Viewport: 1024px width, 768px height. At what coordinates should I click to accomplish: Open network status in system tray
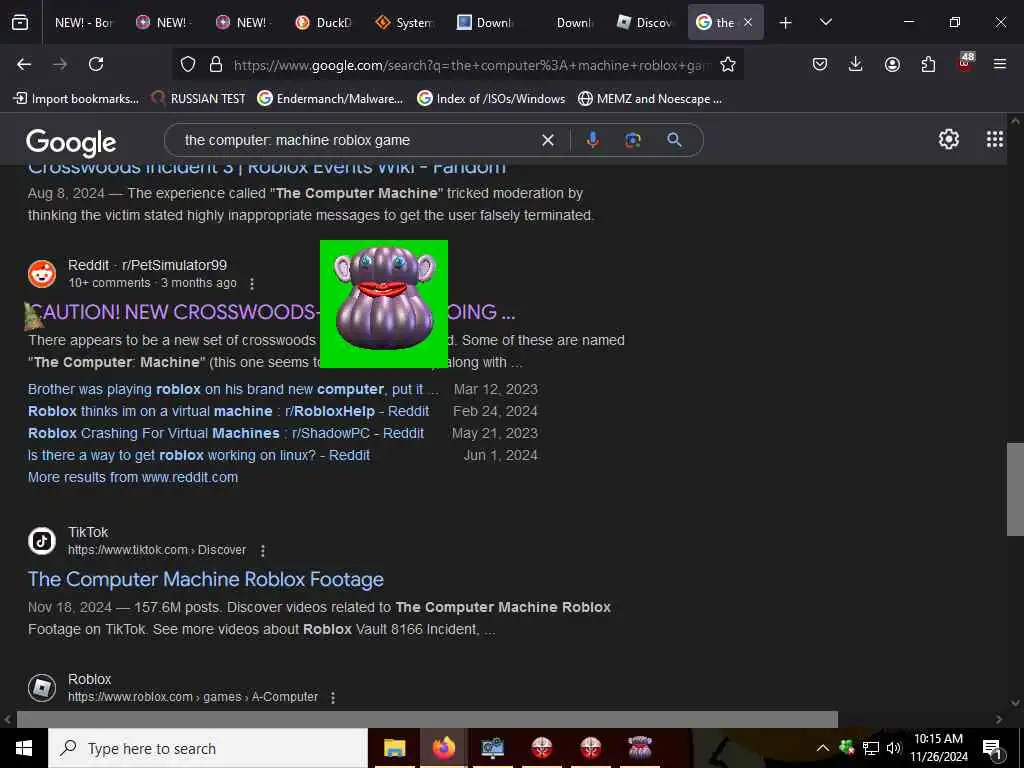(x=871, y=748)
